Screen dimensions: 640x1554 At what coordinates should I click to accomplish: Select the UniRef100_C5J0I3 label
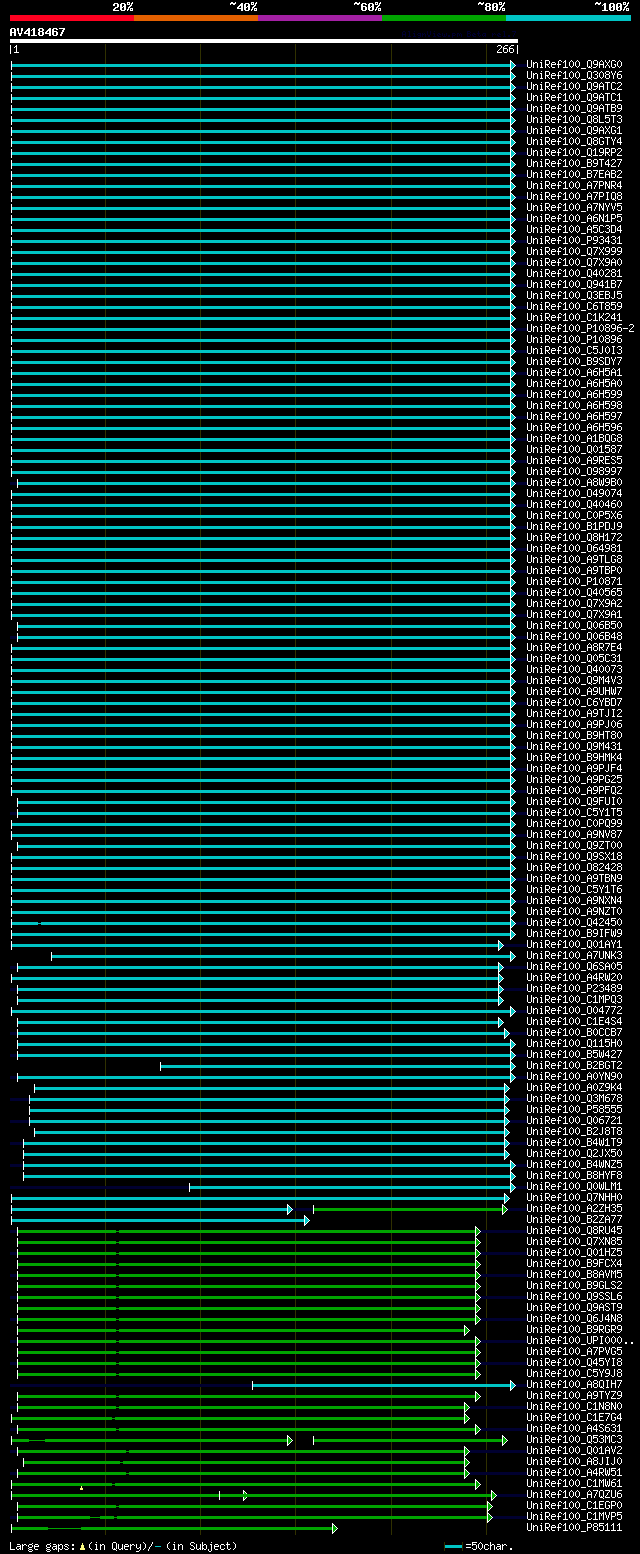point(574,350)
